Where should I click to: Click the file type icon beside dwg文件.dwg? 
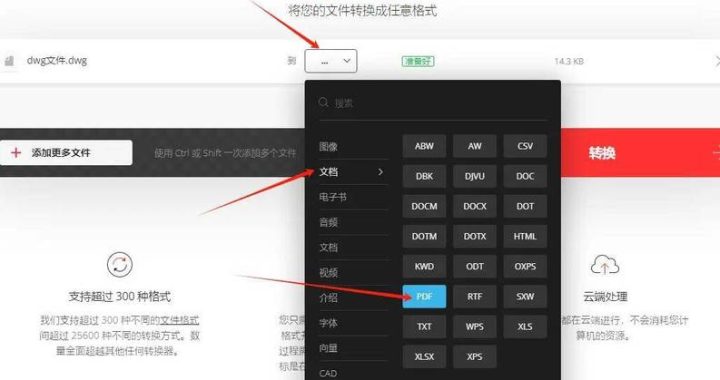[x=9, y=61]
